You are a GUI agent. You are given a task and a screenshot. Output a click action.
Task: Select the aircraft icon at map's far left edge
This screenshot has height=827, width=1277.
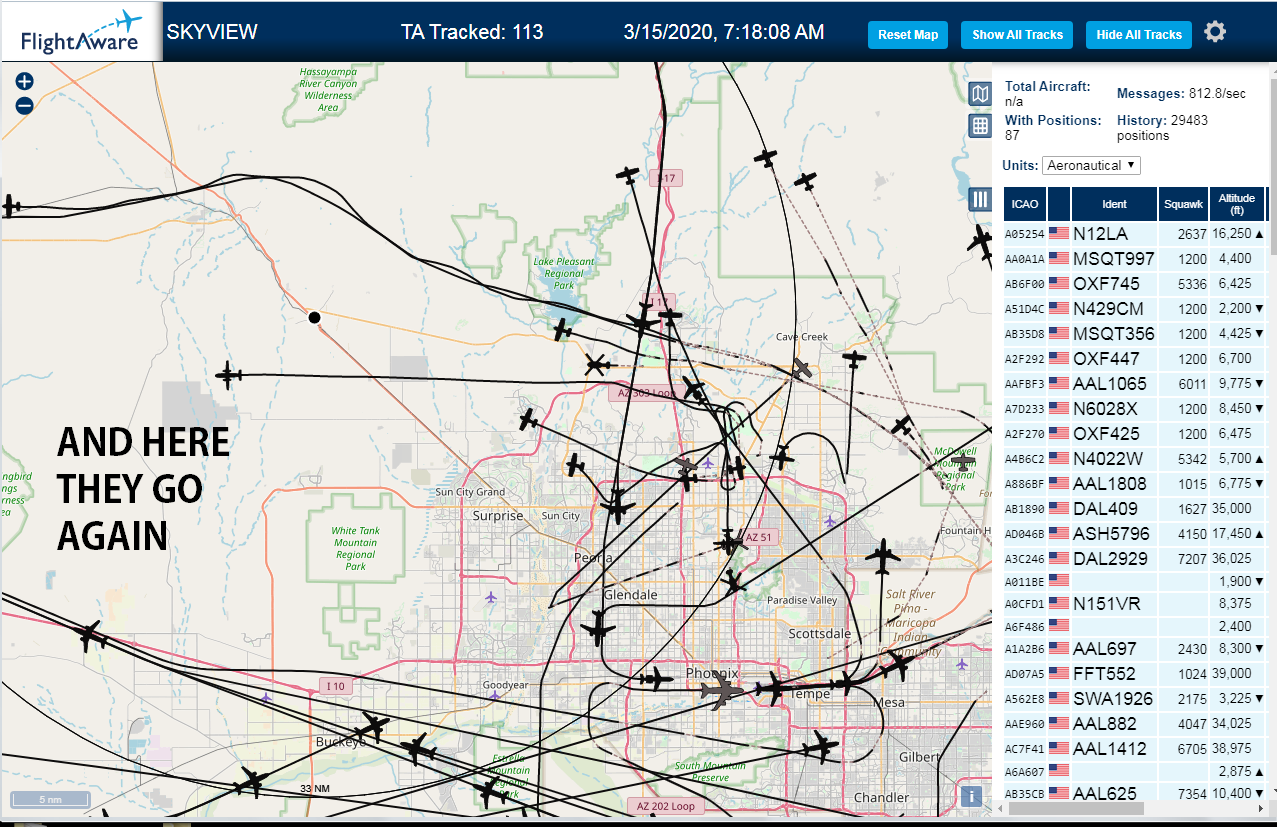click(x=10, y=206)
